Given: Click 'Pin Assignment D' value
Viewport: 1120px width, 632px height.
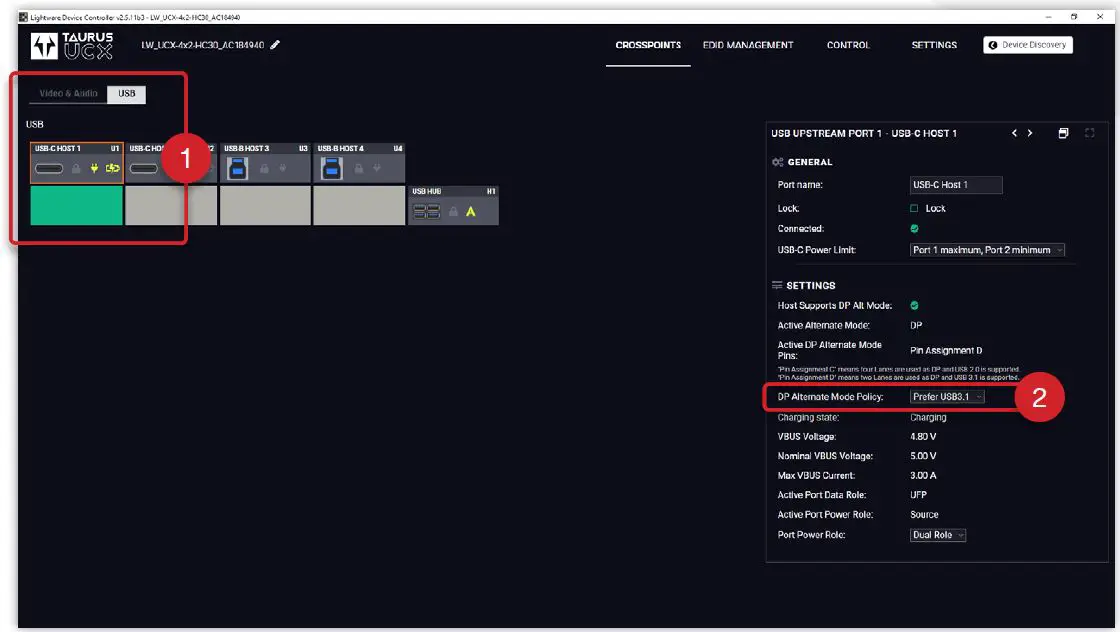Looking at the screenshot, I should pyautogui.click(x=946, y=351).
